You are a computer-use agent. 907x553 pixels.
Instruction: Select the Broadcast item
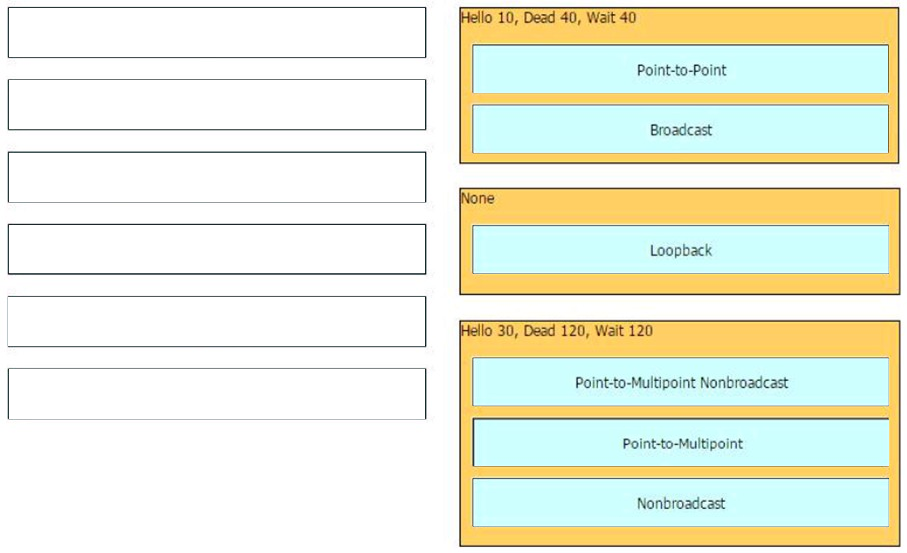click(x=680, y=129)
